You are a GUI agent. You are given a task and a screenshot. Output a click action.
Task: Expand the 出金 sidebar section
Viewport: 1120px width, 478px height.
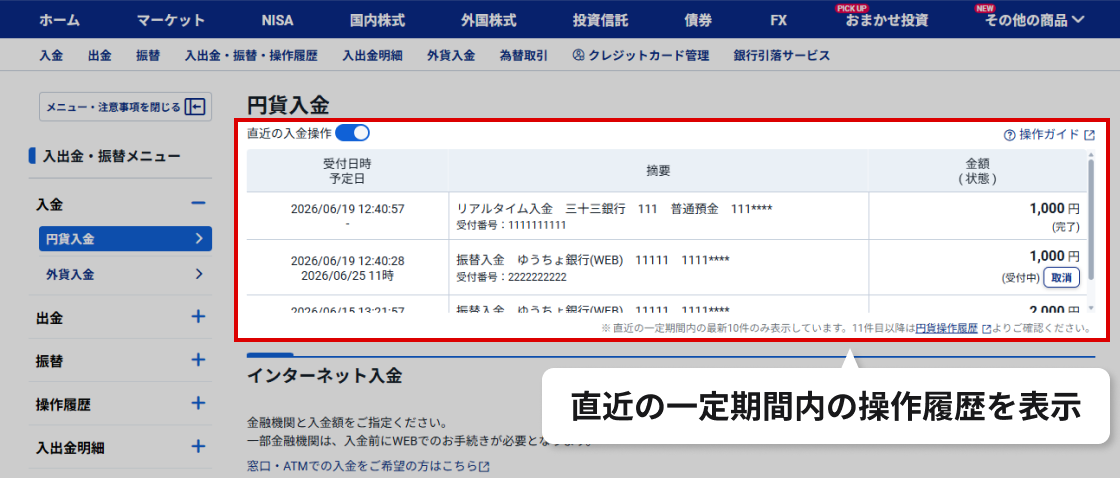coord(199,317)
